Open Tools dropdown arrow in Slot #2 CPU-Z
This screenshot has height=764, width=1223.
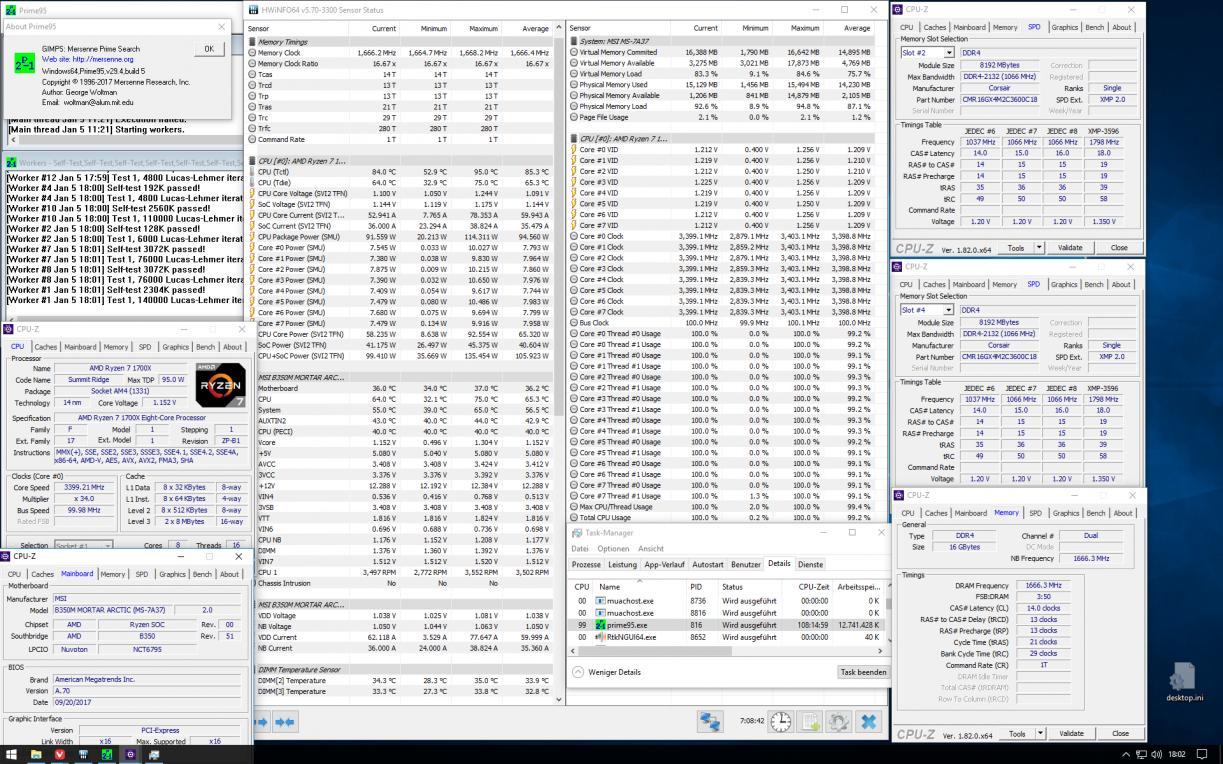coord(1039,247)
